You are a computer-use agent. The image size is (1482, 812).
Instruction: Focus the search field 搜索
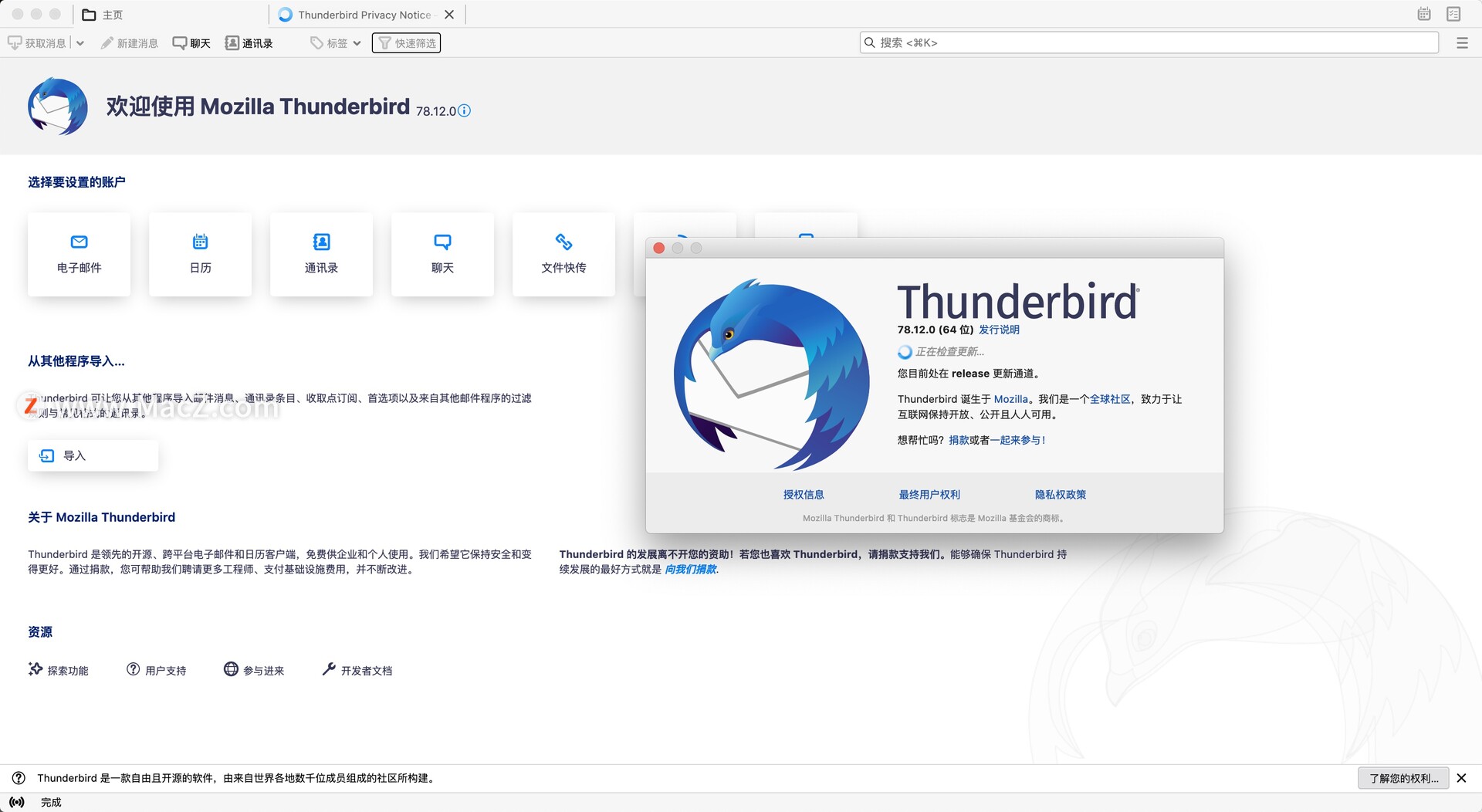point(1149,42)
